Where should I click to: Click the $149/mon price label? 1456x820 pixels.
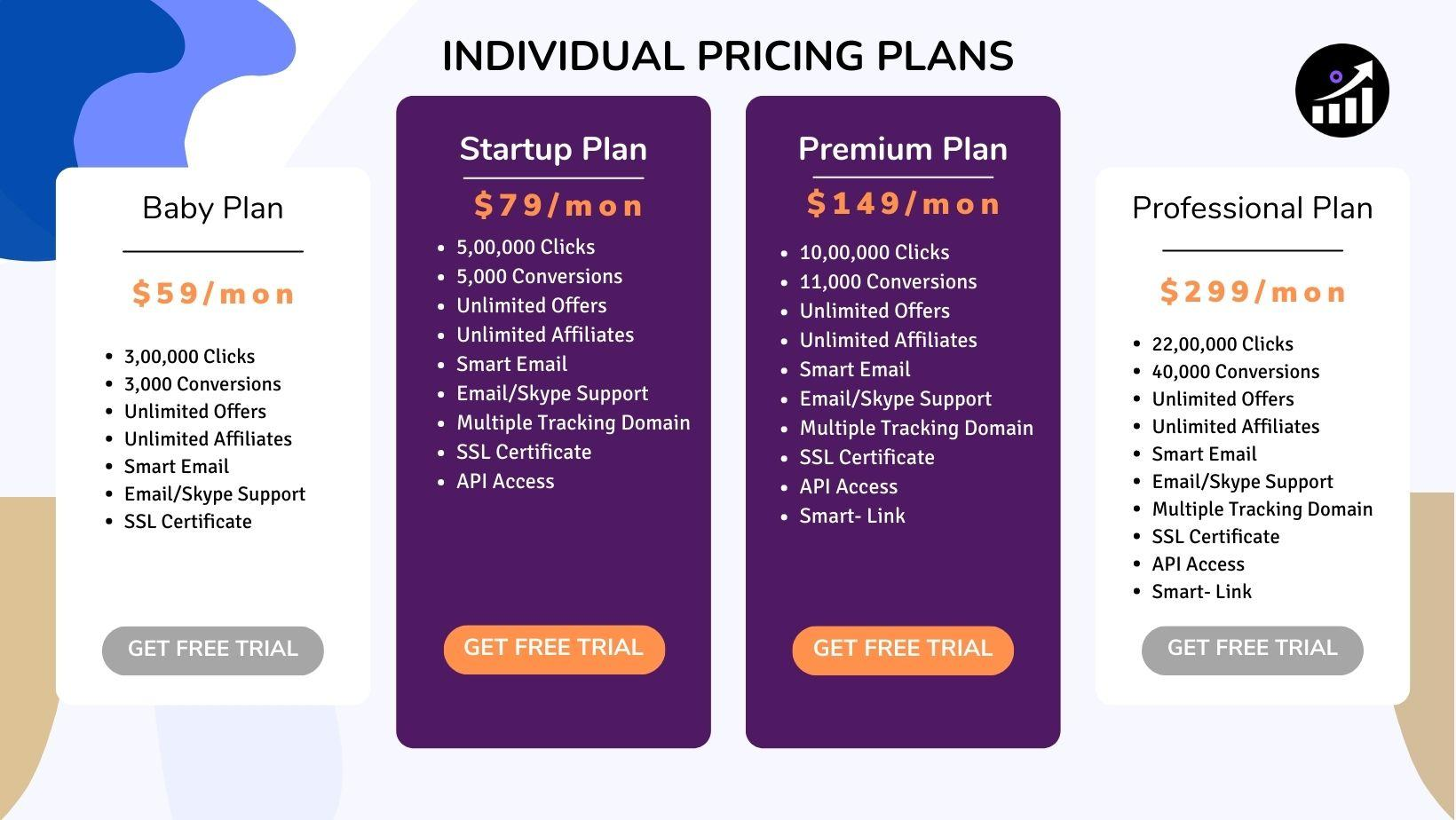903,204
